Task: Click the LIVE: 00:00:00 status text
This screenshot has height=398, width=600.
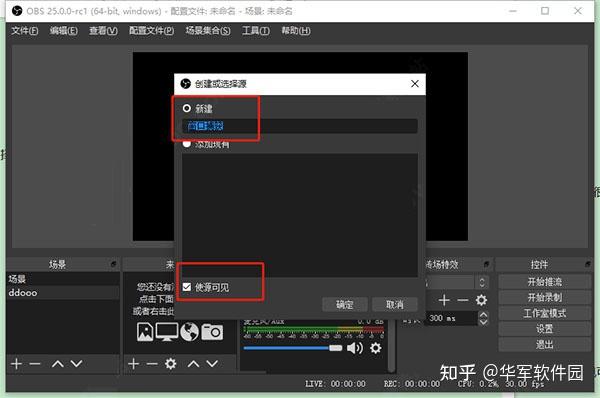Action: (x=335, y=383)
